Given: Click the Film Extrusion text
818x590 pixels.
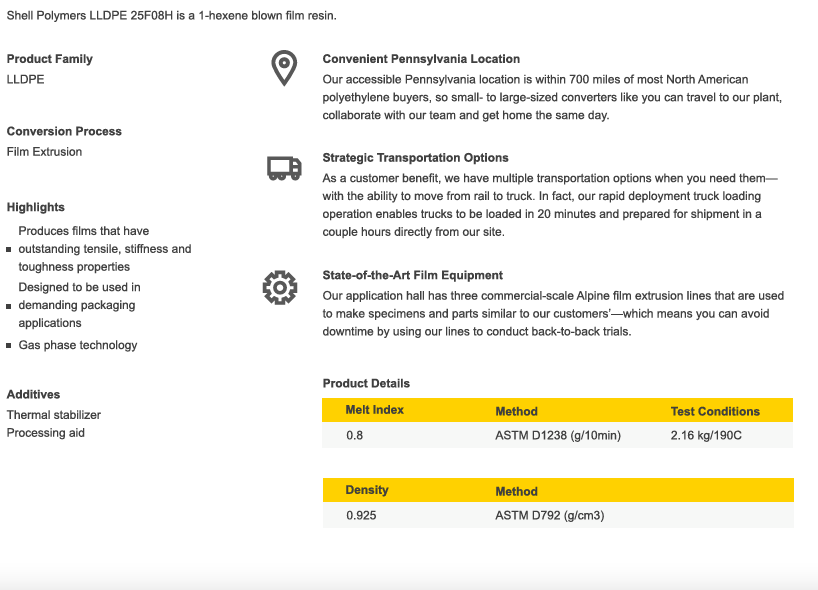Looking at the screenshot, I should coord(45,152).
